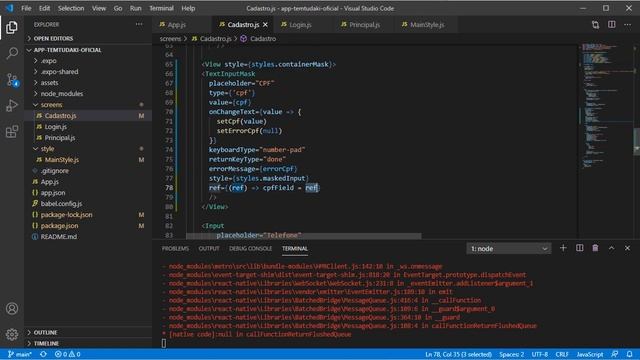
Task: Open editor more actions ellipsis
Action: (627, 25)
